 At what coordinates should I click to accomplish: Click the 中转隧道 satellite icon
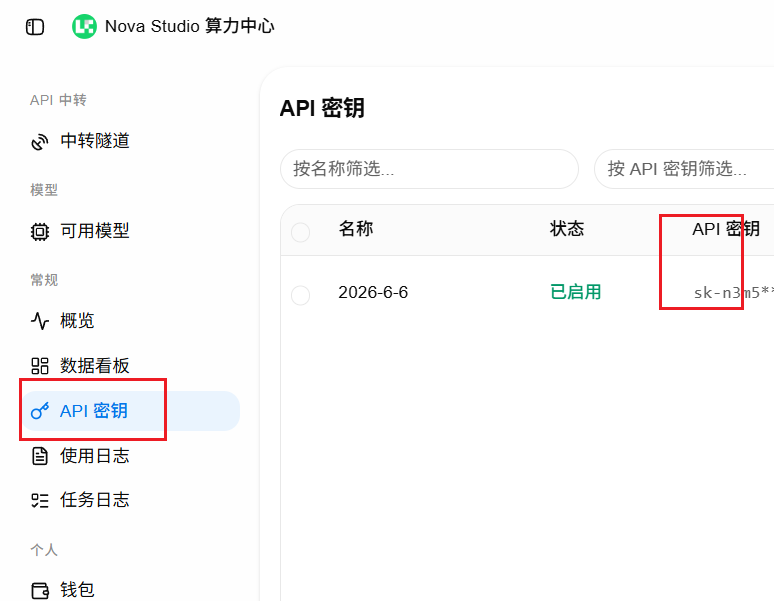point(39,142)
